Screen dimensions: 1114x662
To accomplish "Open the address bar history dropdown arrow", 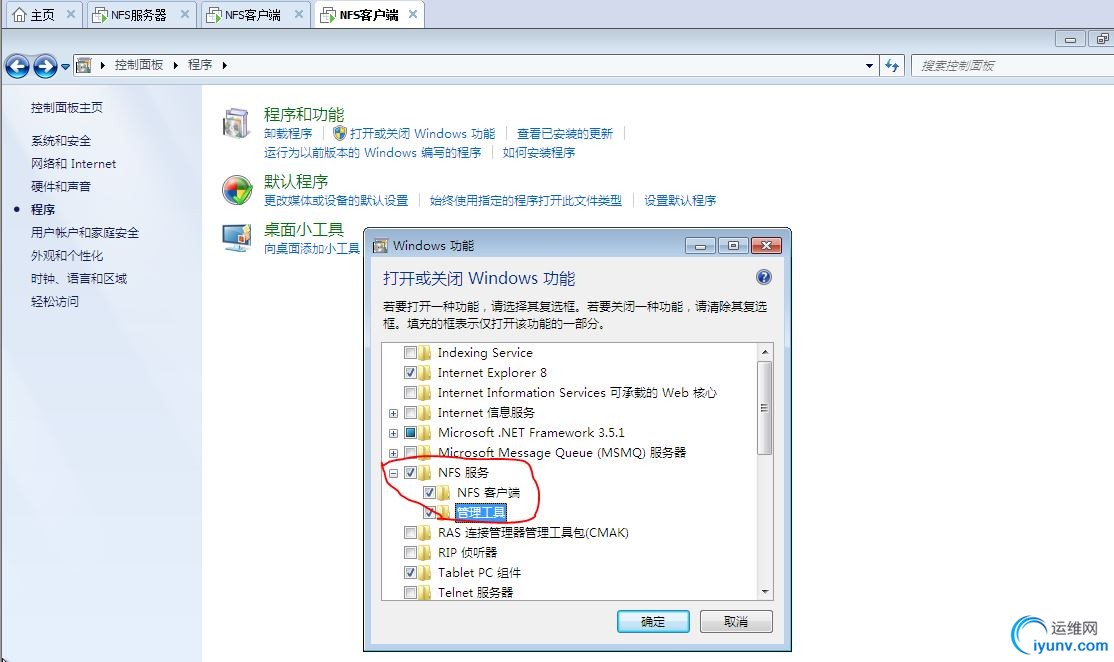I will [x=869, y=65].
